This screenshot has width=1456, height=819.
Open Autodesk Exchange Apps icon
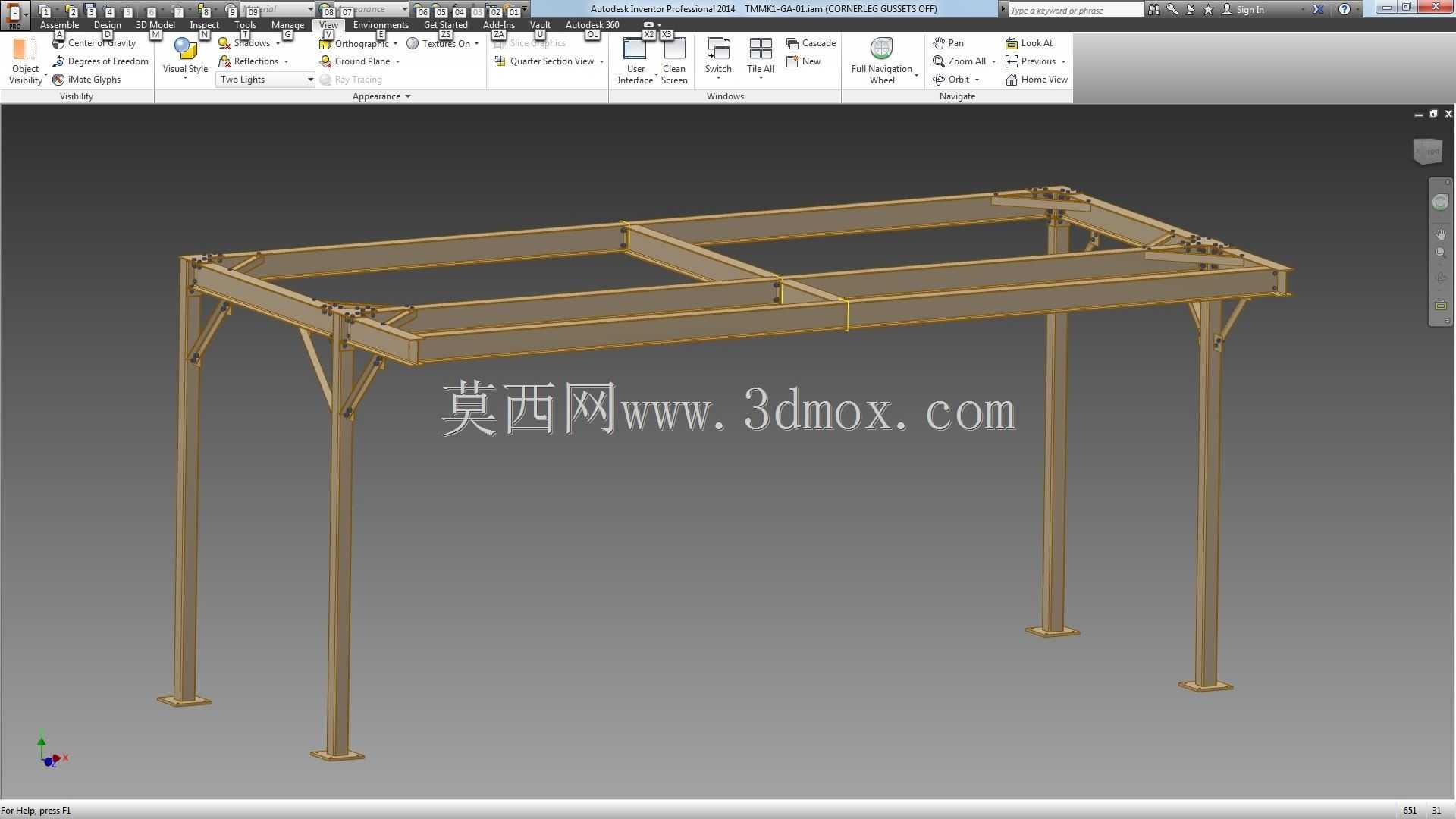[x=1318, y=10]
